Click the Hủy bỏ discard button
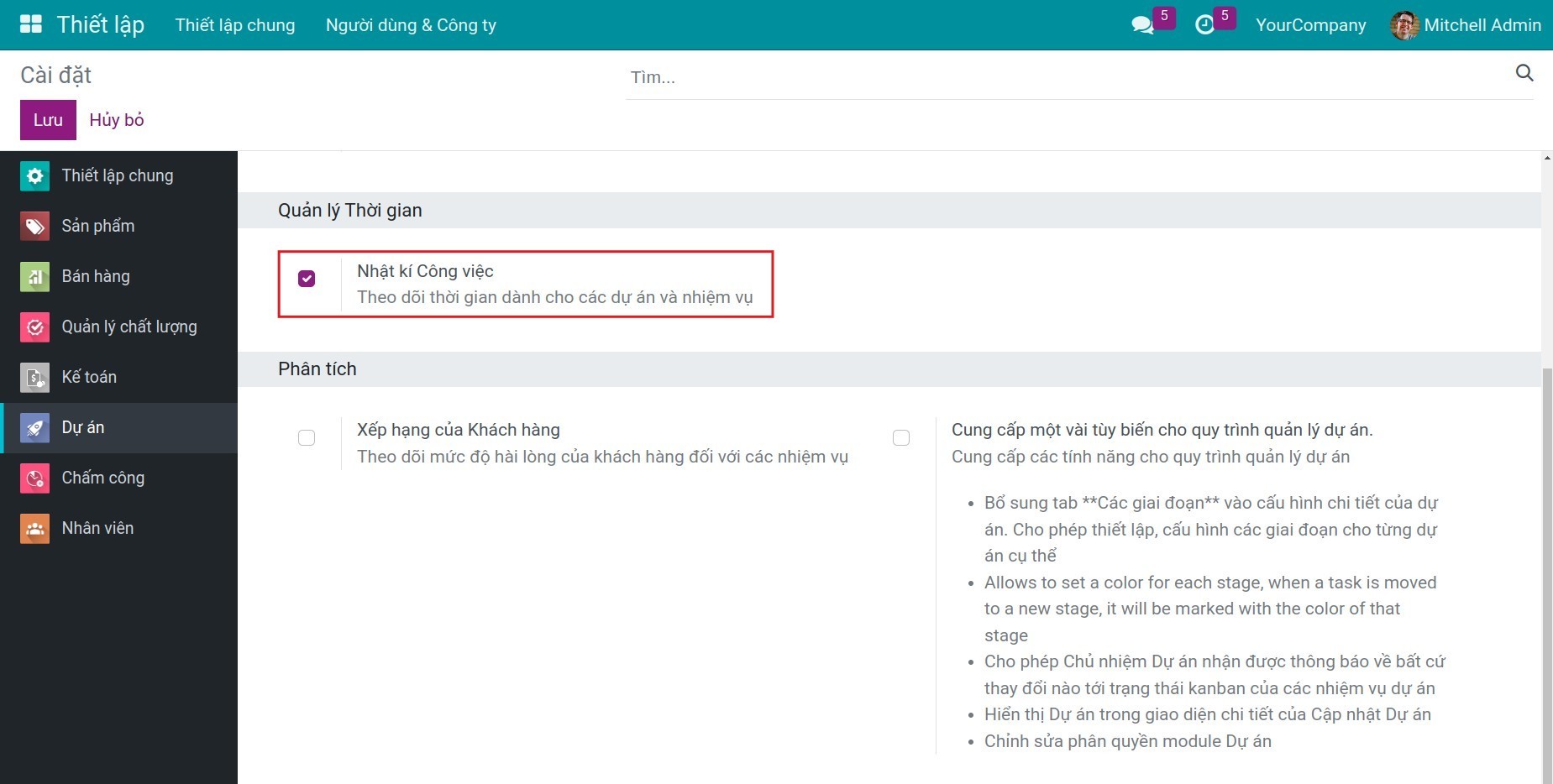The image size is (1553, 784). tap(117, 120)
